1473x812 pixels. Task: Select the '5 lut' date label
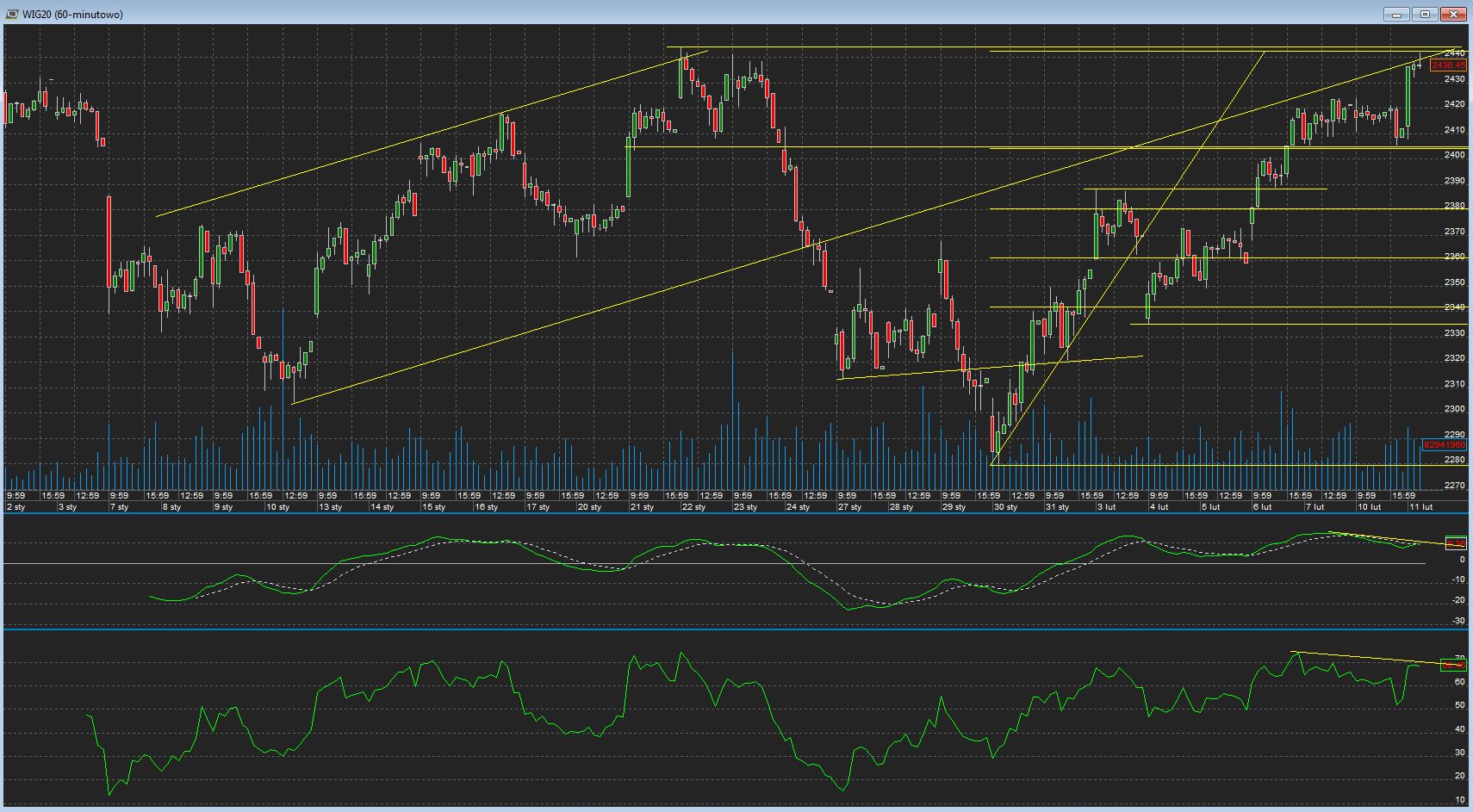pyautogui.click(x=1210, y=507)
